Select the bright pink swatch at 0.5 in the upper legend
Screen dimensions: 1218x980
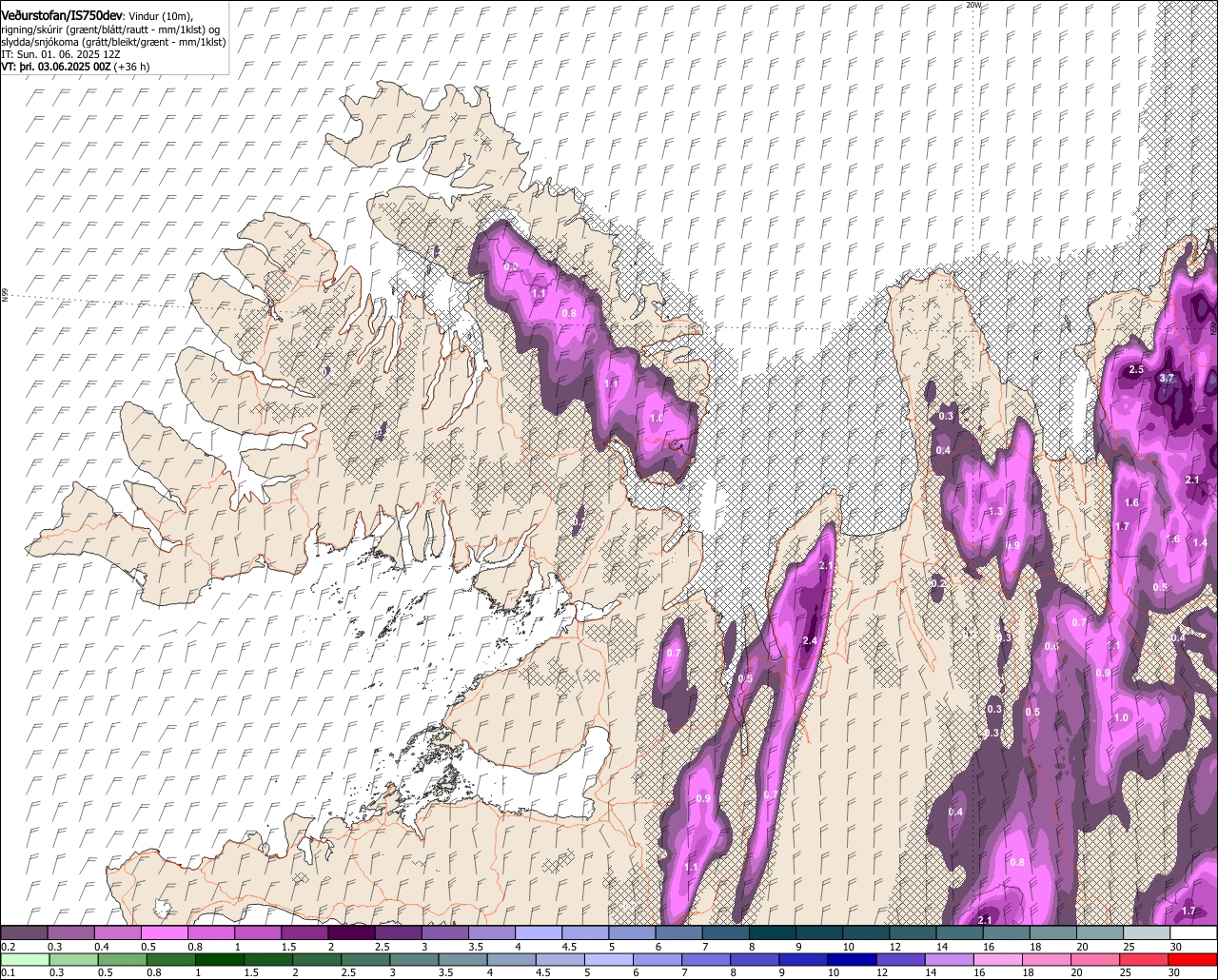(164, 933)
